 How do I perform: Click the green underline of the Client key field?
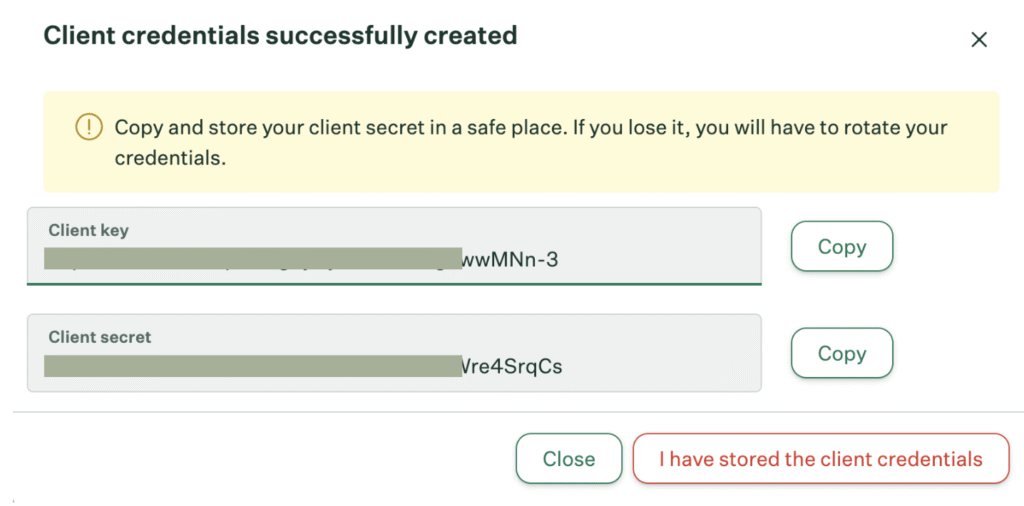pos(394,284)
